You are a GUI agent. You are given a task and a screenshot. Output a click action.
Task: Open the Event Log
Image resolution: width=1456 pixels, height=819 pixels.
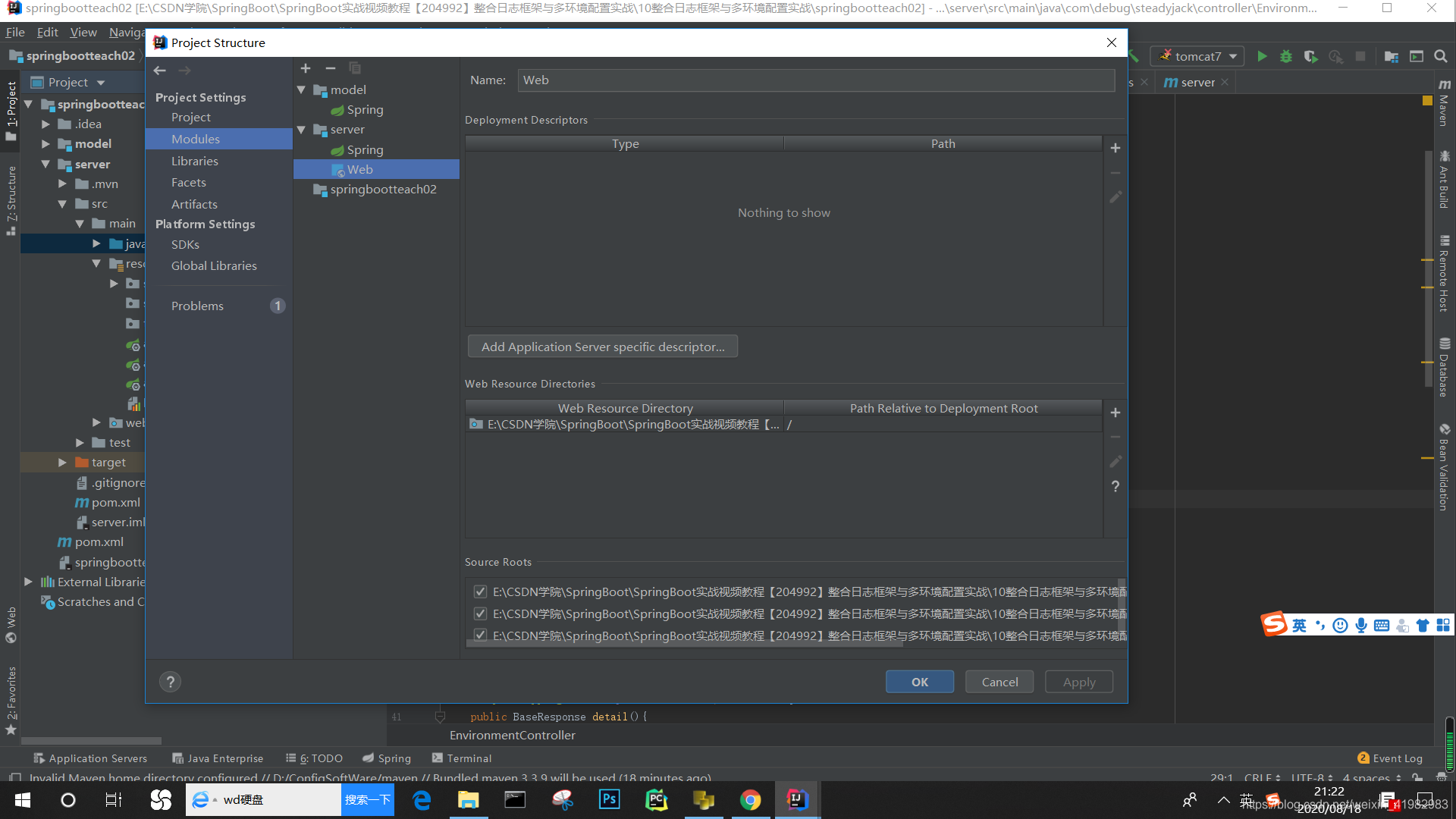pyautogui.click(x=1390, y=758)
